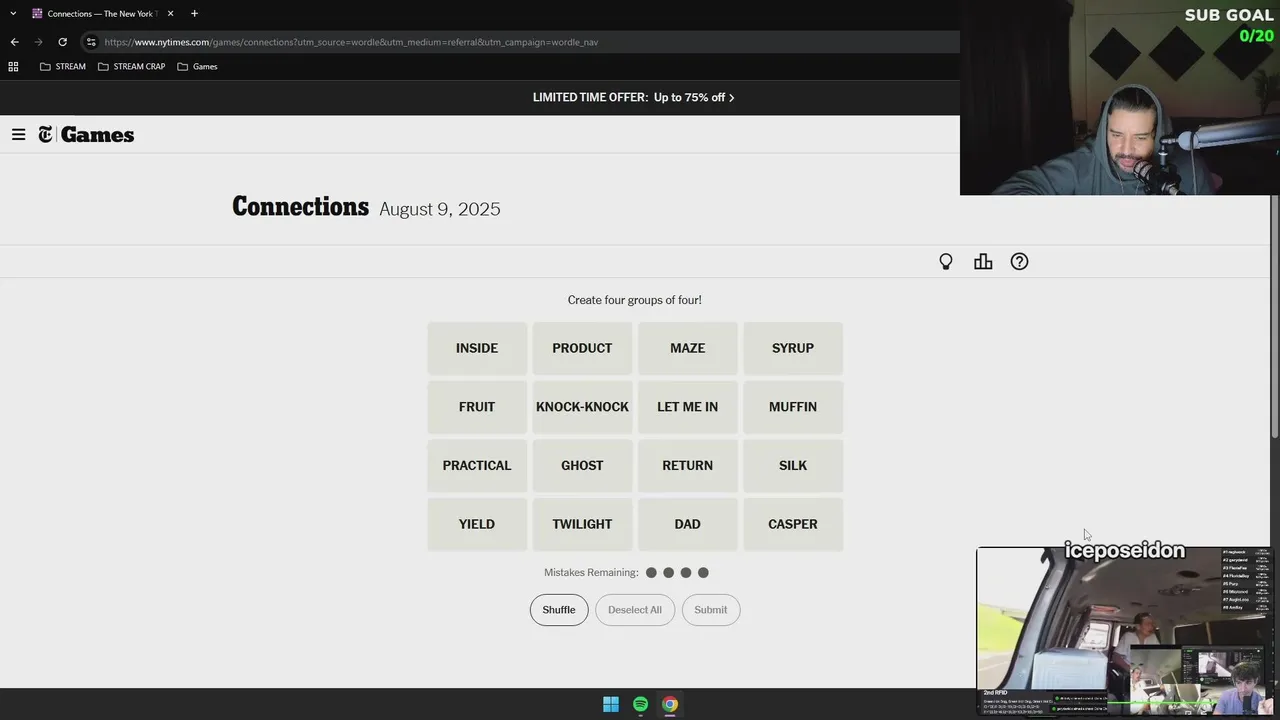Open the browser apps grid icon
This screenshot has height=720, width=1280.
point(13,66)
